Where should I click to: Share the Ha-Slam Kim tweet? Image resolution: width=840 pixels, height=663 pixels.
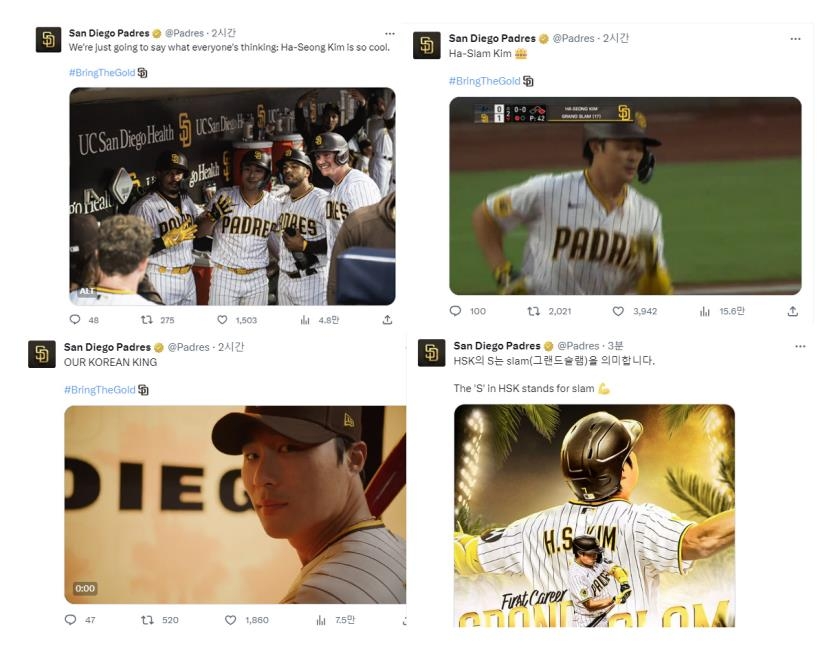793,311
